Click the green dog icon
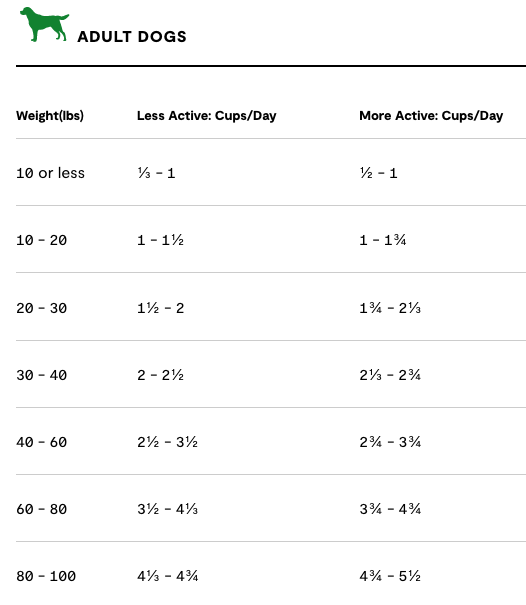526x605 pixels. pyautogui.click(x=44, y=24)
